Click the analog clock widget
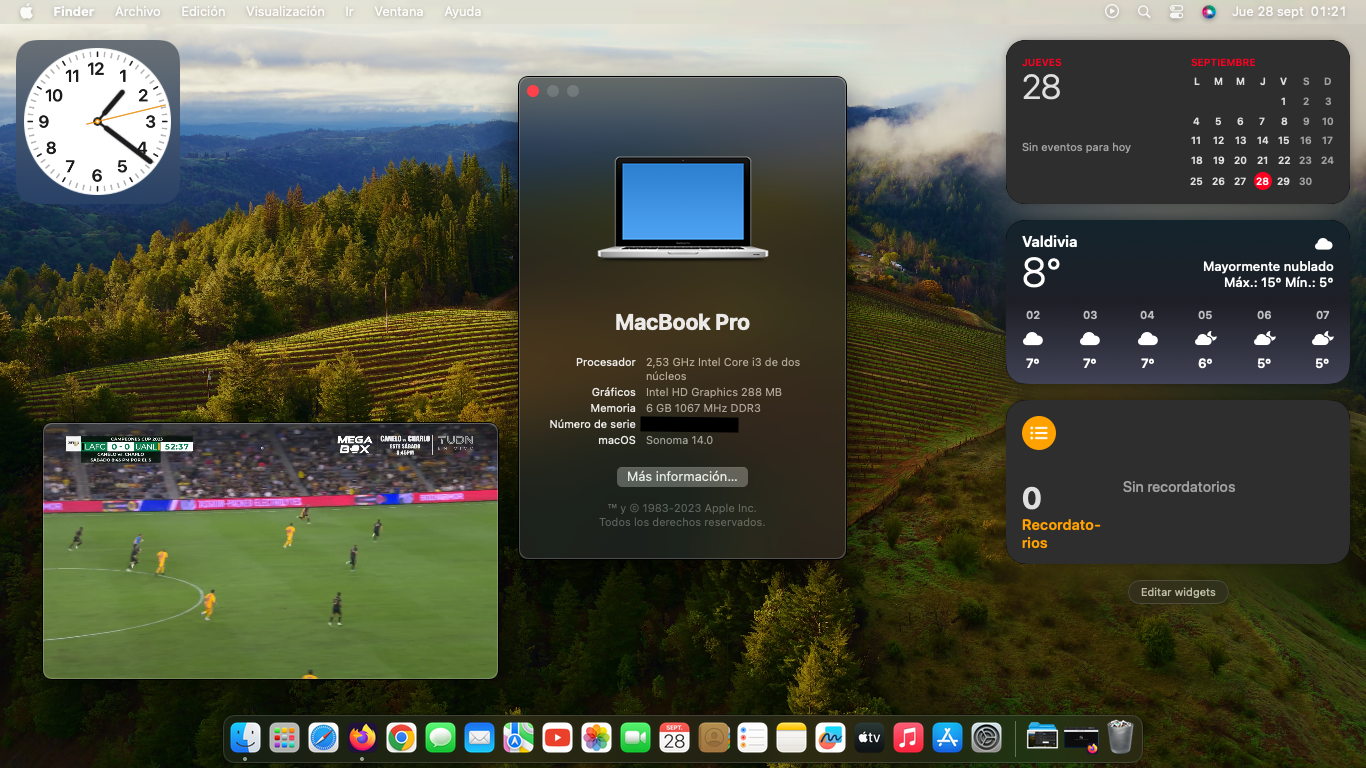1366x768 pixels. (x=98, y=122)
